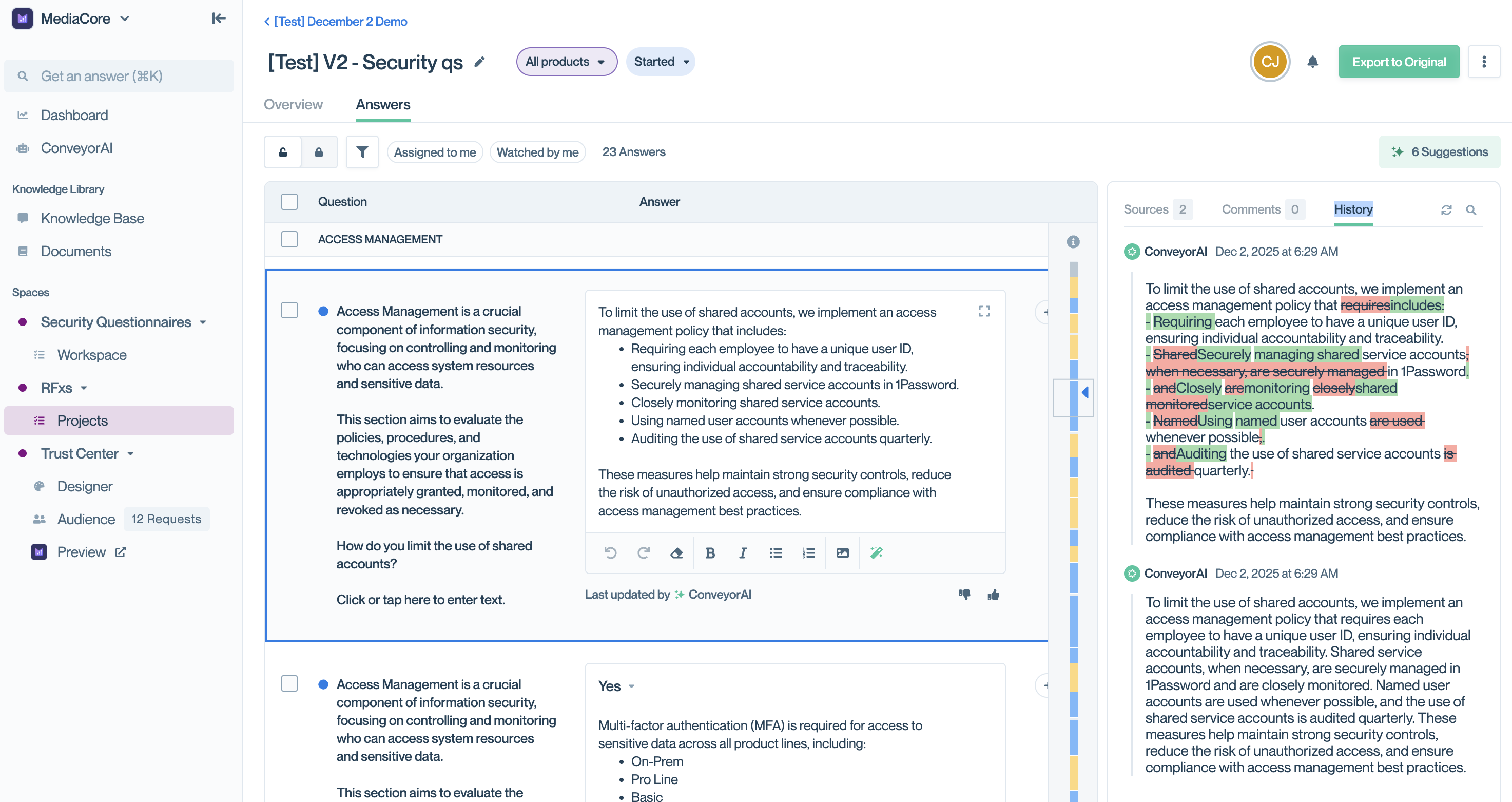Open the Yes answer dropdown
Image resolution: width=1512 pixels, height=802 pixels.
click(616, 686)
